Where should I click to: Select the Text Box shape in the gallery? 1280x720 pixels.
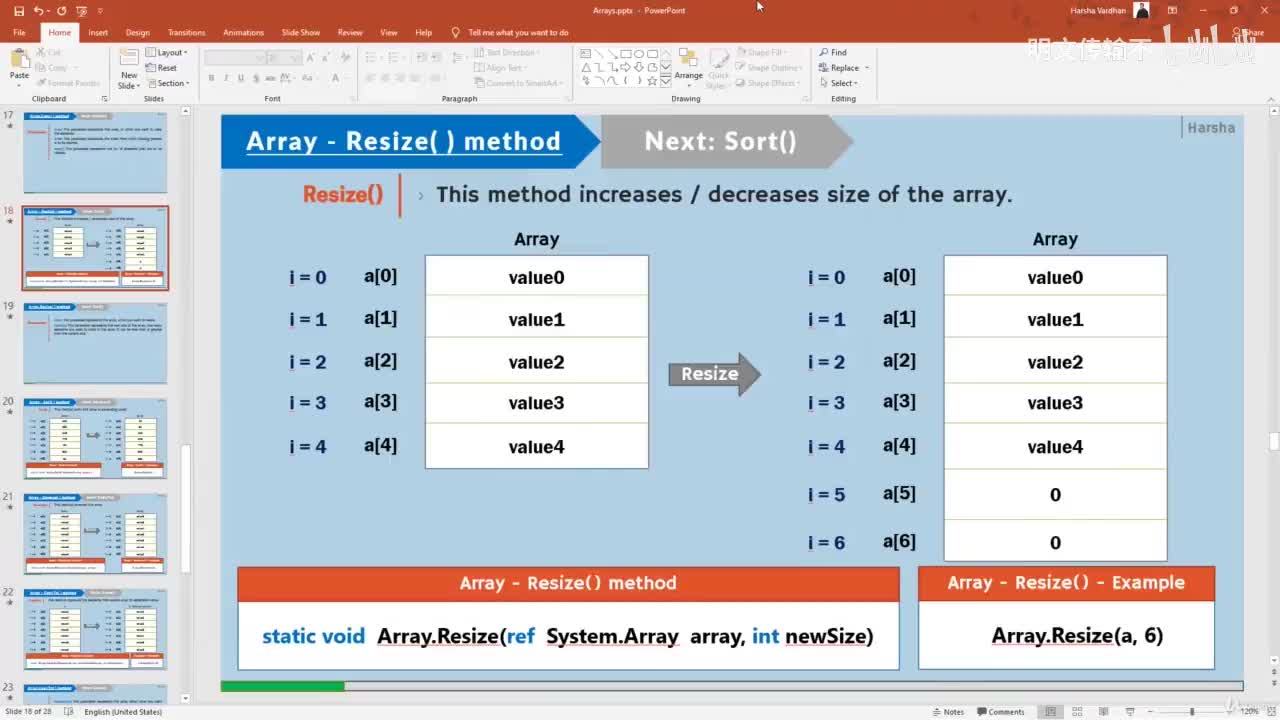tap(586, 53)
